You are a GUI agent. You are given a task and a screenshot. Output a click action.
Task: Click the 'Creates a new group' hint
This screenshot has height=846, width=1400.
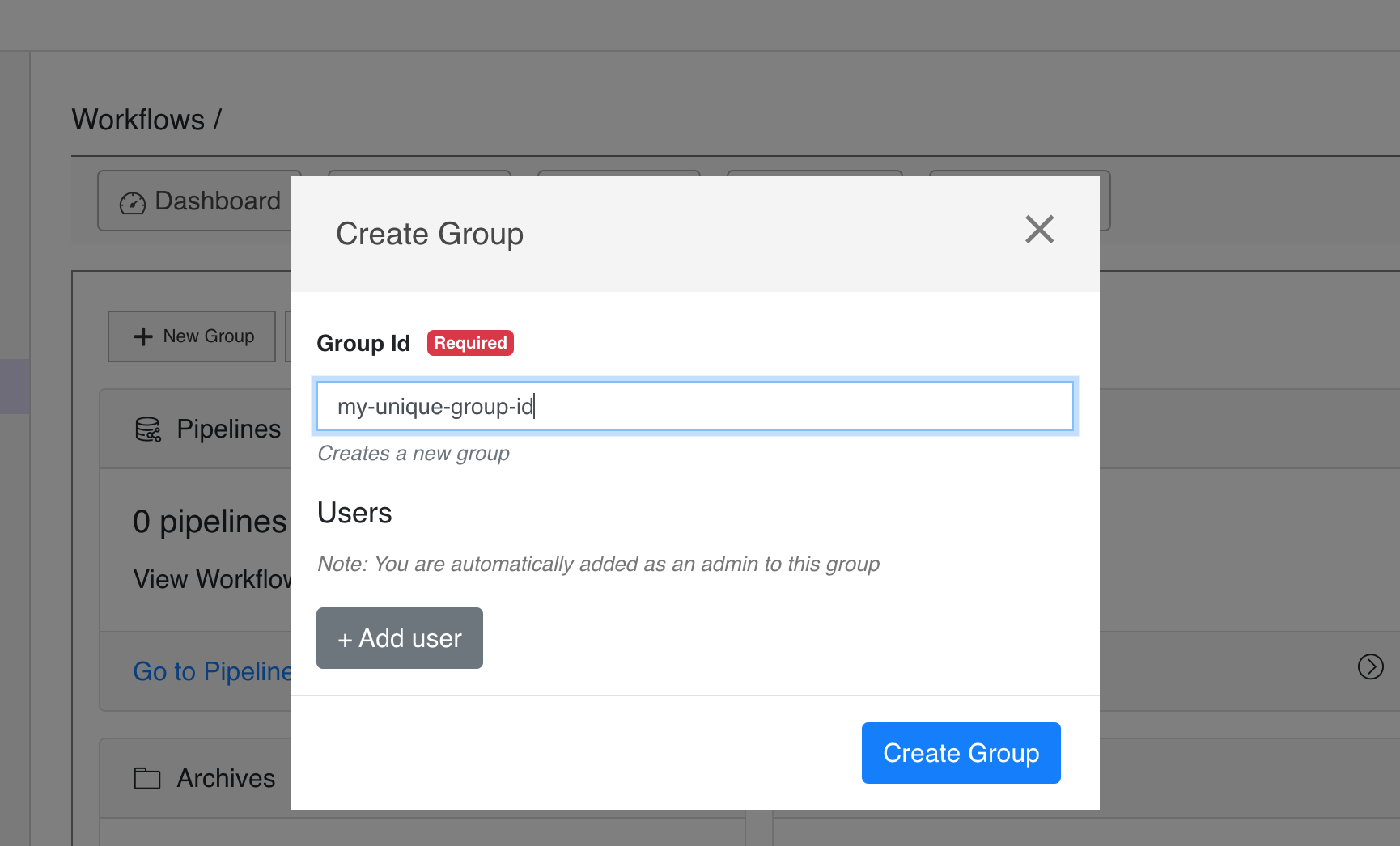coord(414,454)
